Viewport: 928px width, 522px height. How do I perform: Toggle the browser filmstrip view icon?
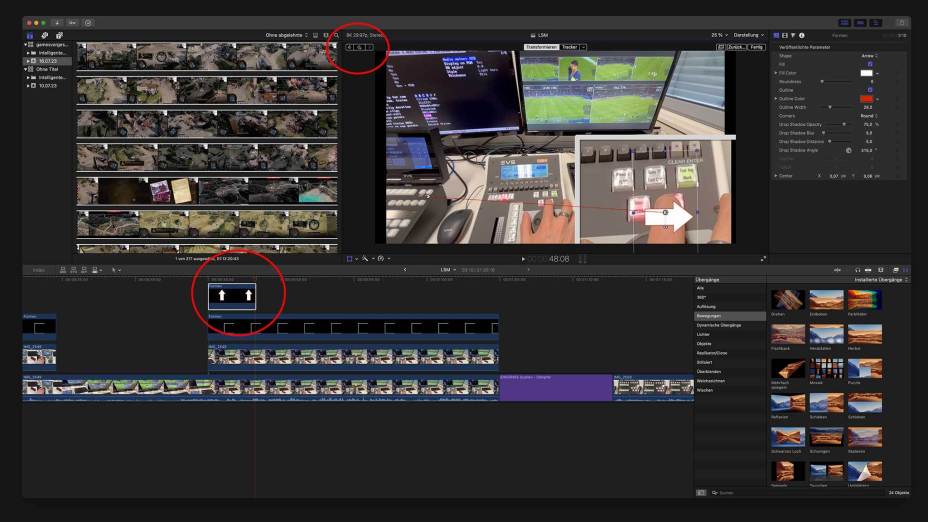click(x=315, y=36)
